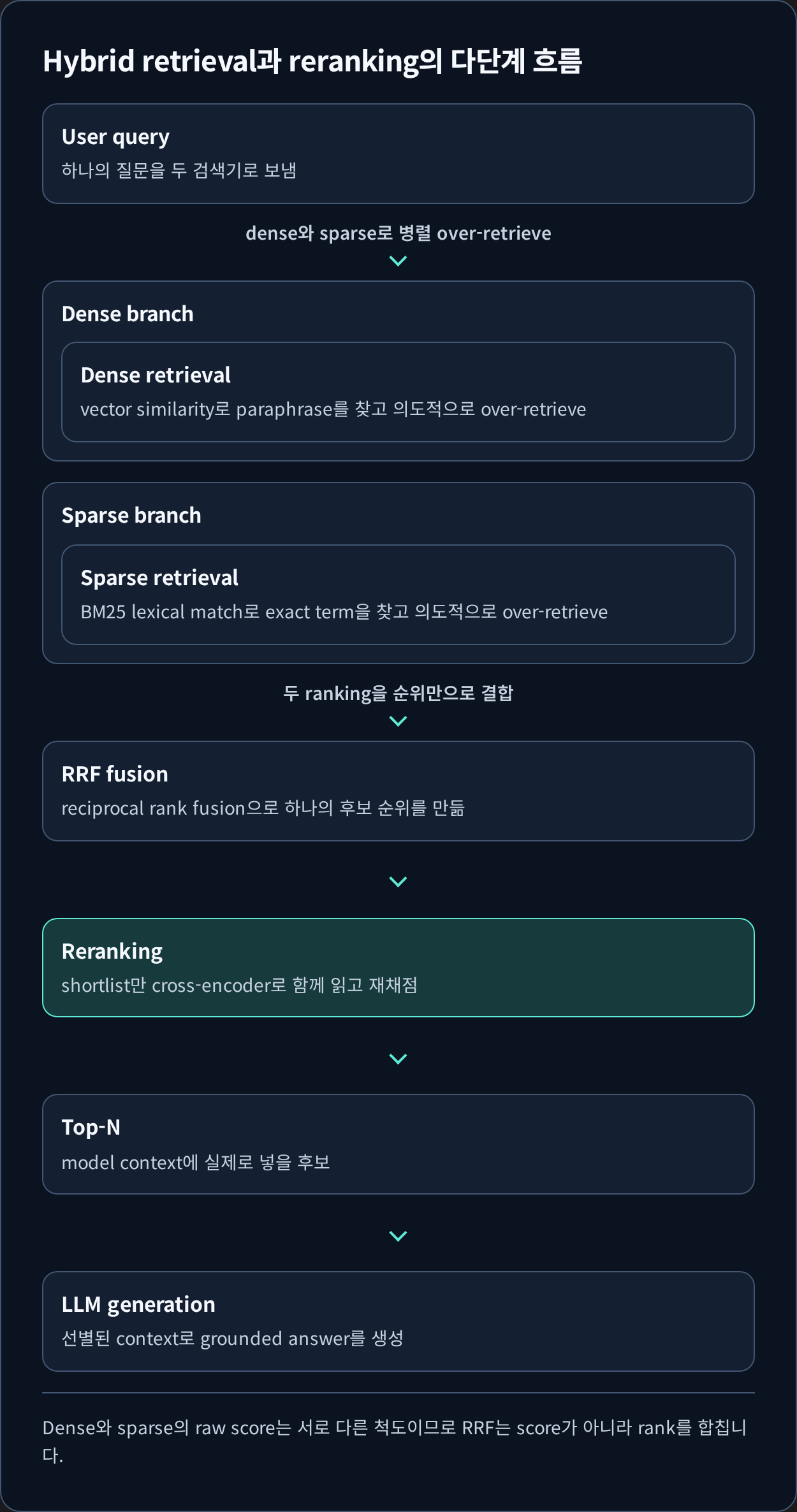
Task: Open the Sparse retrieval inner card
Action: coord(398,595)
